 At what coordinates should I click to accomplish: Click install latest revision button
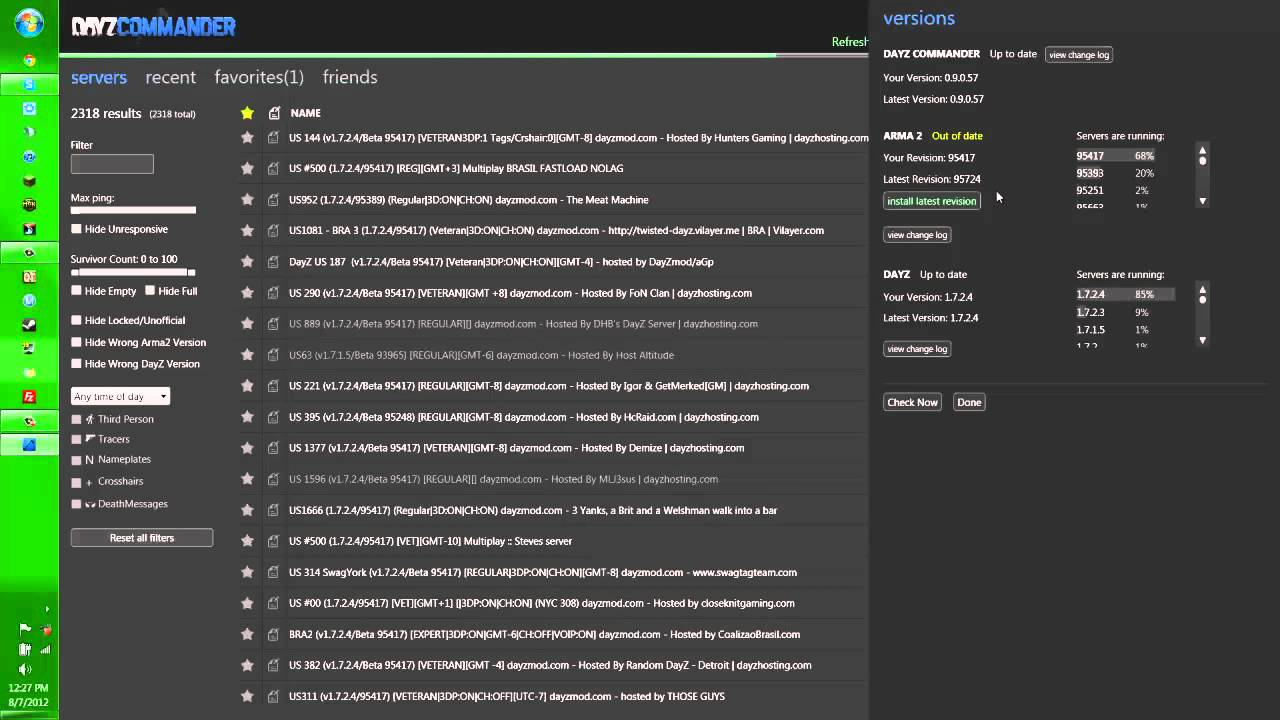[931, 201]
